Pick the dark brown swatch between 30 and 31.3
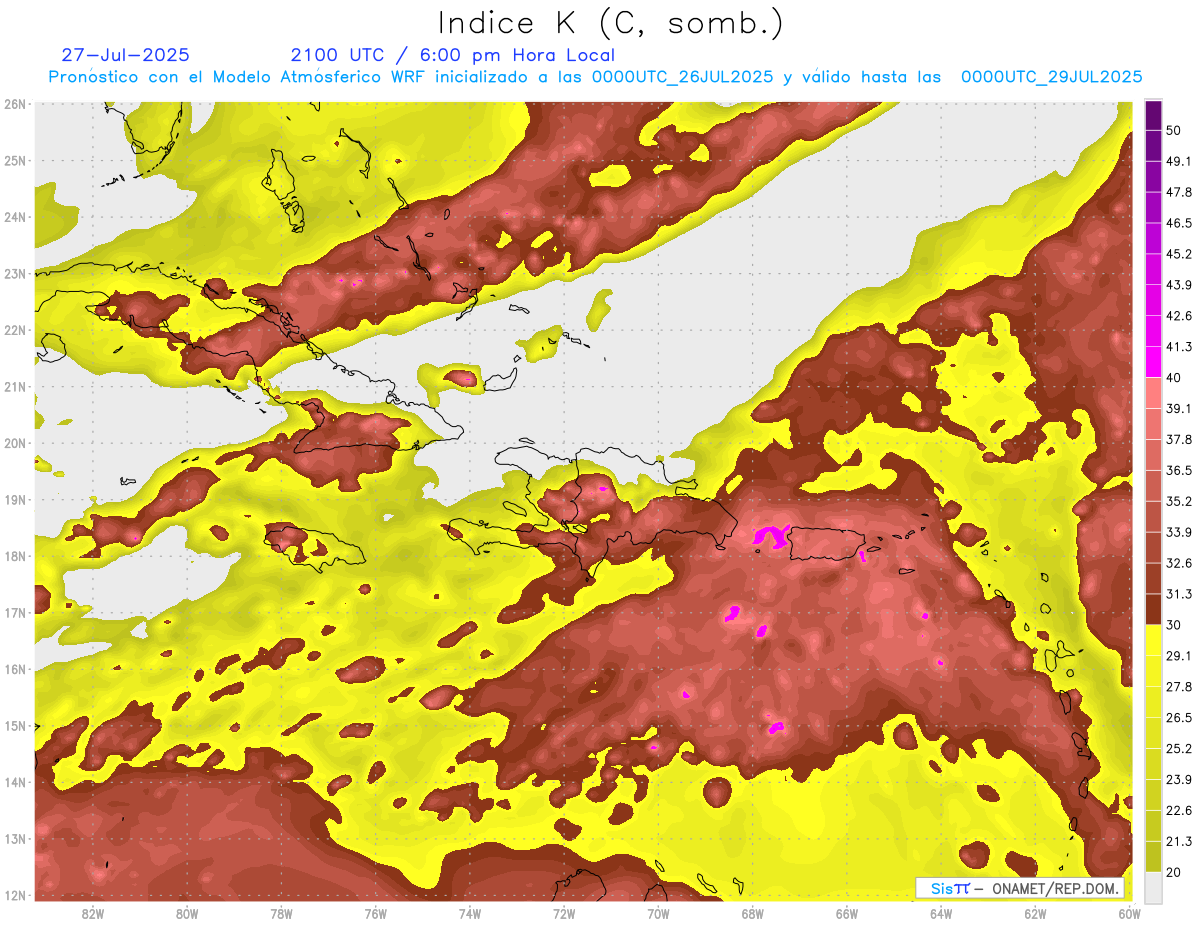 point(1153,609)
